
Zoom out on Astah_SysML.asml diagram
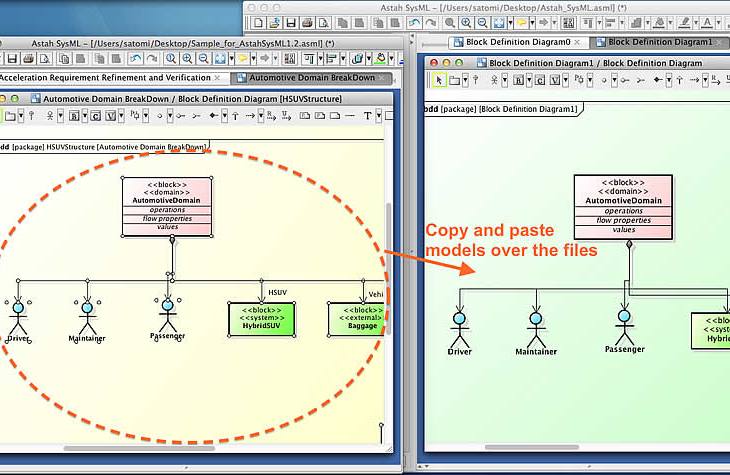483,22
